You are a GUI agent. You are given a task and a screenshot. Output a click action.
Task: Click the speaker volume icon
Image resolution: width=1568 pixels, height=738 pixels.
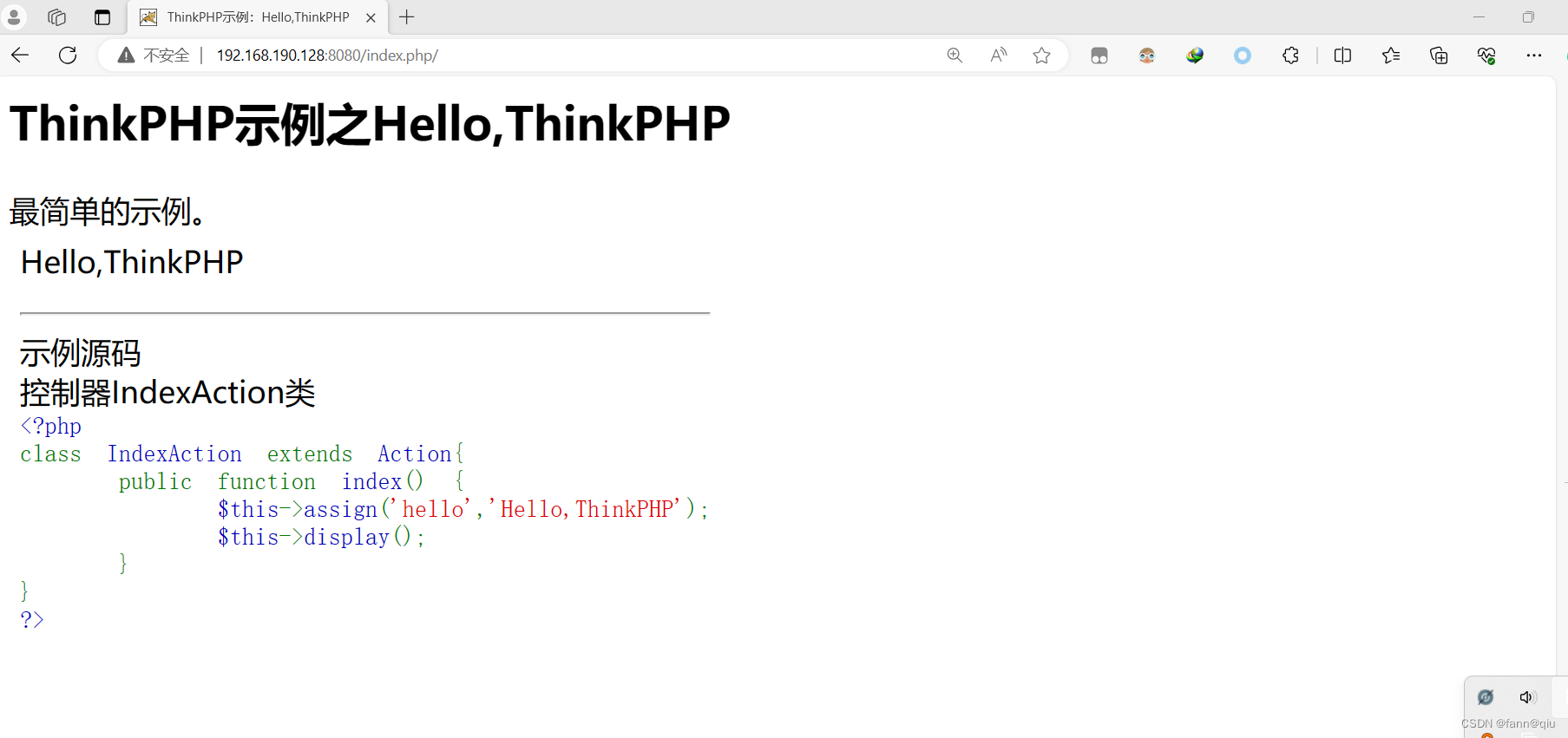pyautogui.click(x=1527, y=697)
